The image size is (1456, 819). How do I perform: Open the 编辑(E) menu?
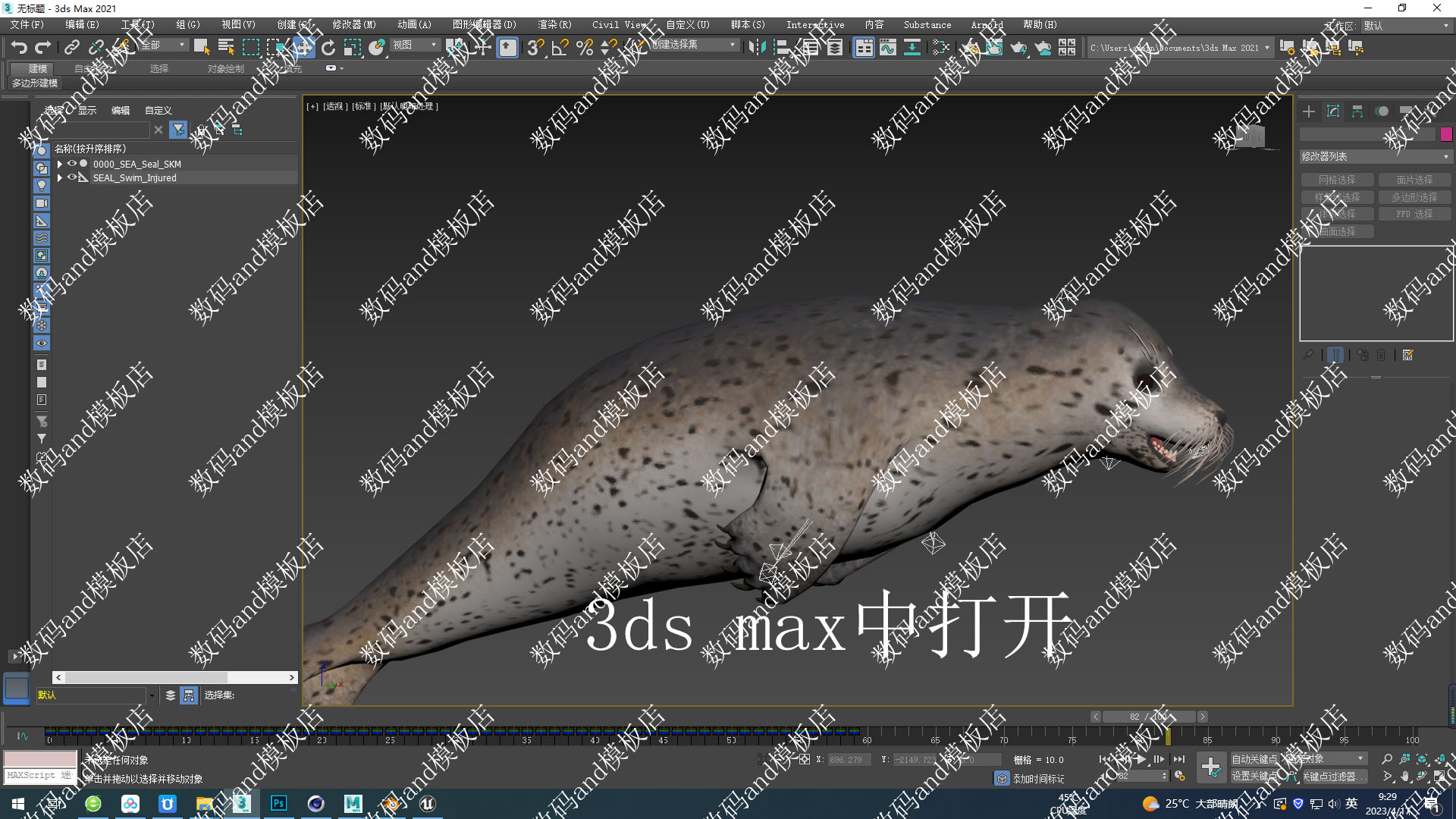pos(82,25)
